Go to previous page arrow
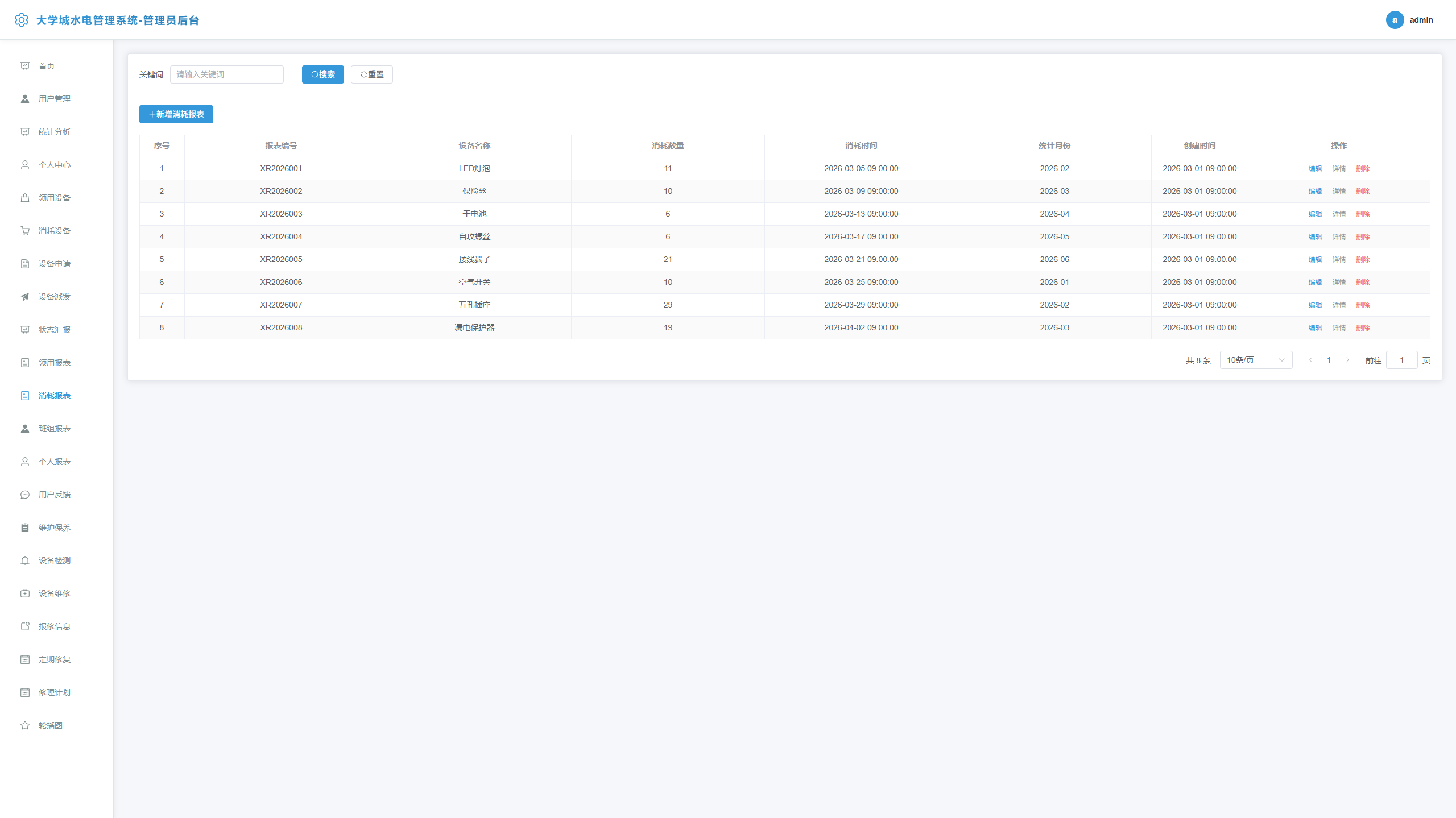Screen dimensions: 1456x818 pos(1310,360)
